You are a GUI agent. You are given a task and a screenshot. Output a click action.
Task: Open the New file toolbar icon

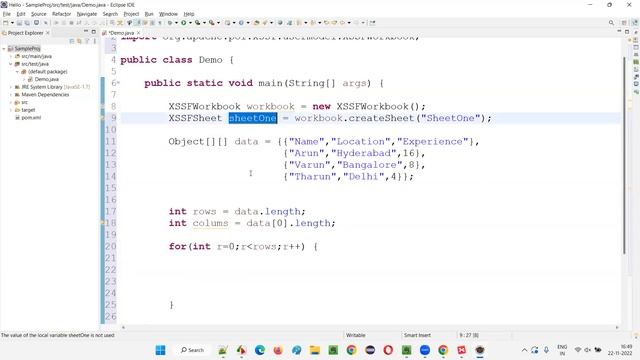click(x=6, y=23)
